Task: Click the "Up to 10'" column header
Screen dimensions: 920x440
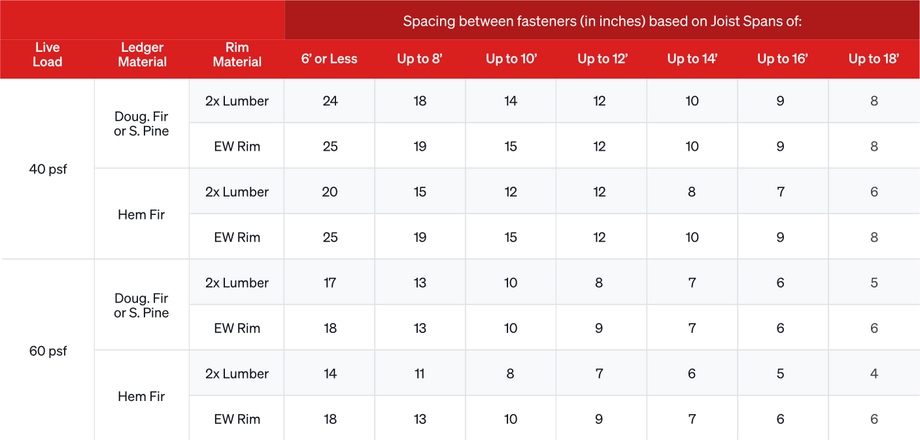Action: point(511,59)
